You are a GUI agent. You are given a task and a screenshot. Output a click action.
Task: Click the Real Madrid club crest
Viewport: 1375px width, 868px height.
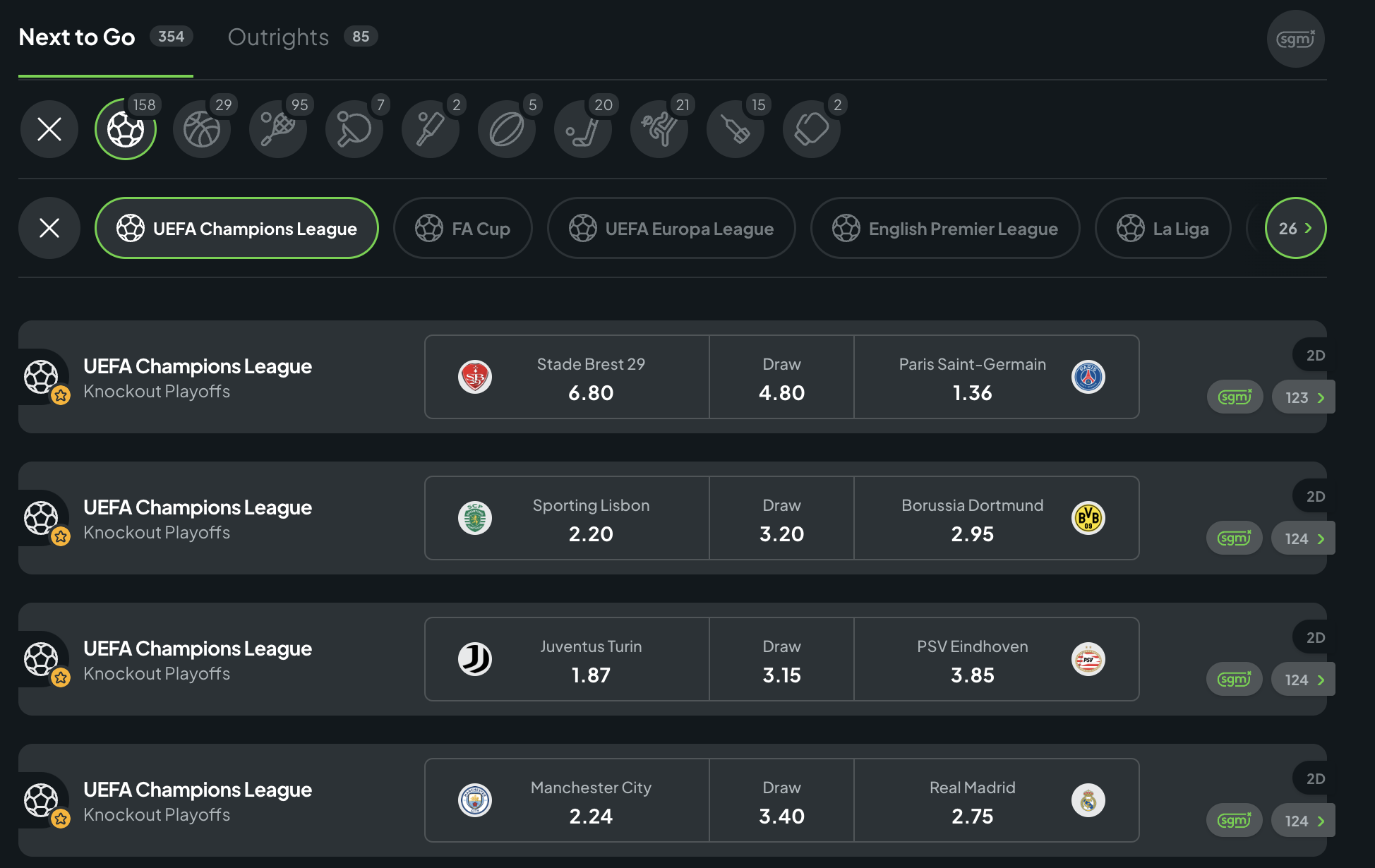click(x=1088, y=800)
